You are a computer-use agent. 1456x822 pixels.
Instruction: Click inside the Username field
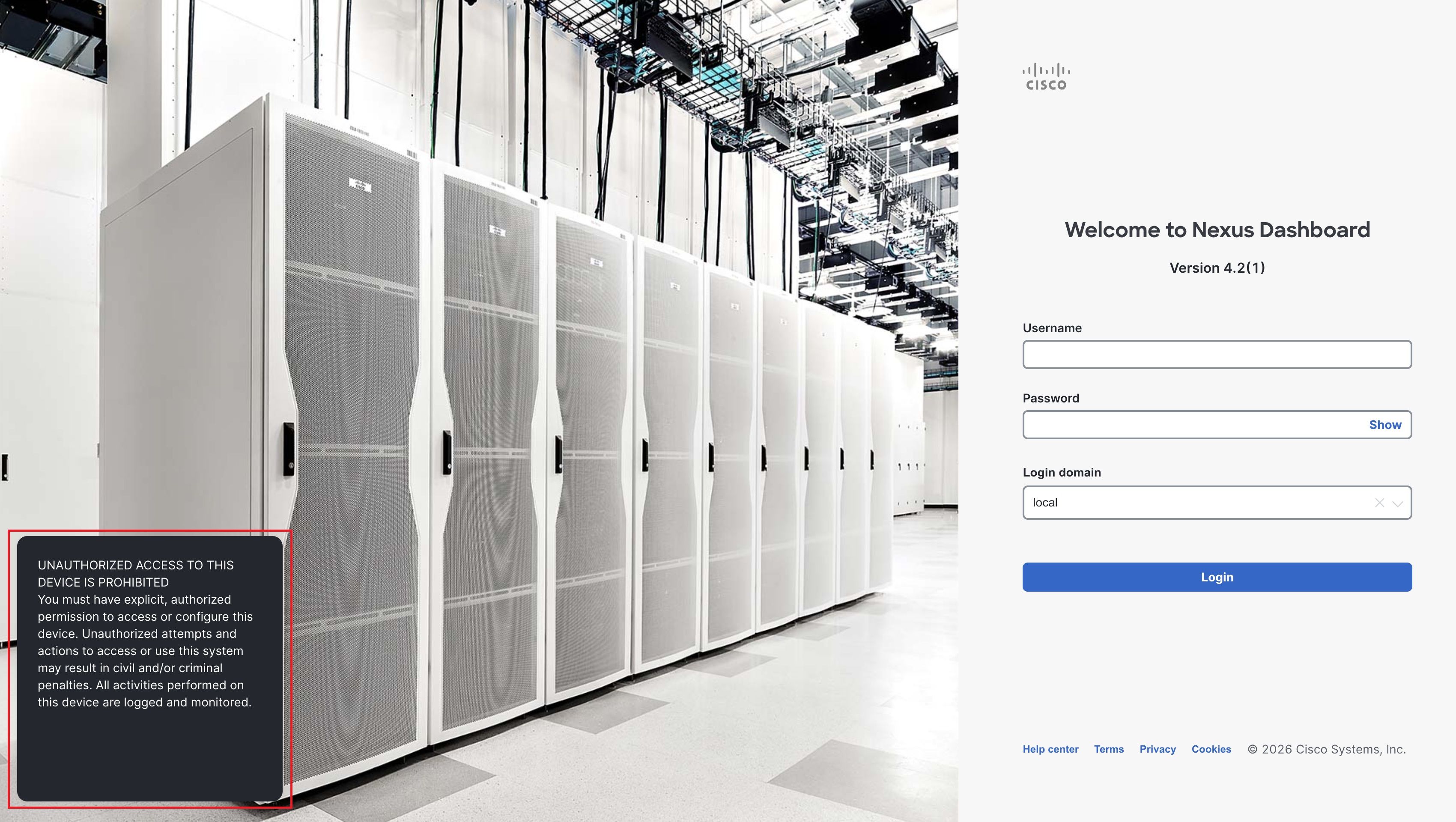point(1216,354)
